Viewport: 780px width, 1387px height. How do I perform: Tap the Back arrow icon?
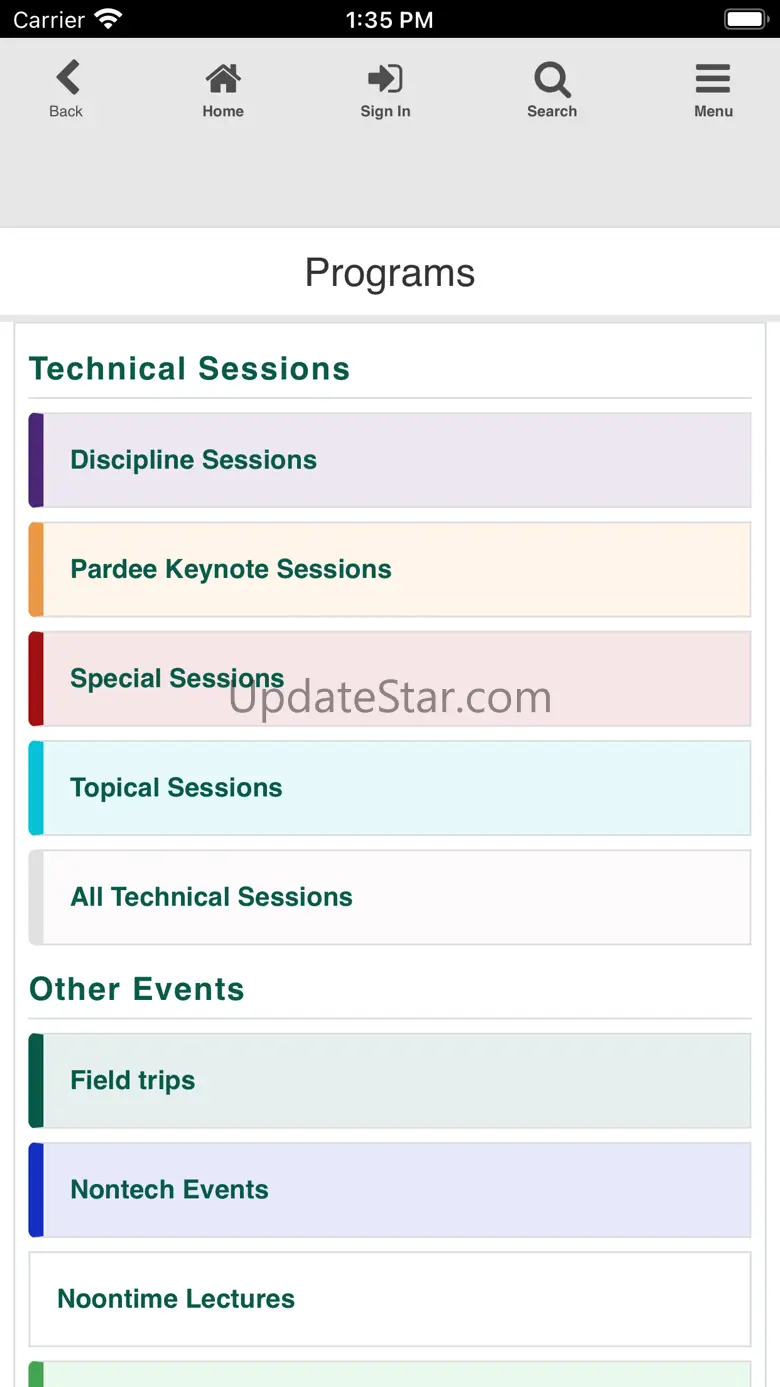[x=67, y=79]
